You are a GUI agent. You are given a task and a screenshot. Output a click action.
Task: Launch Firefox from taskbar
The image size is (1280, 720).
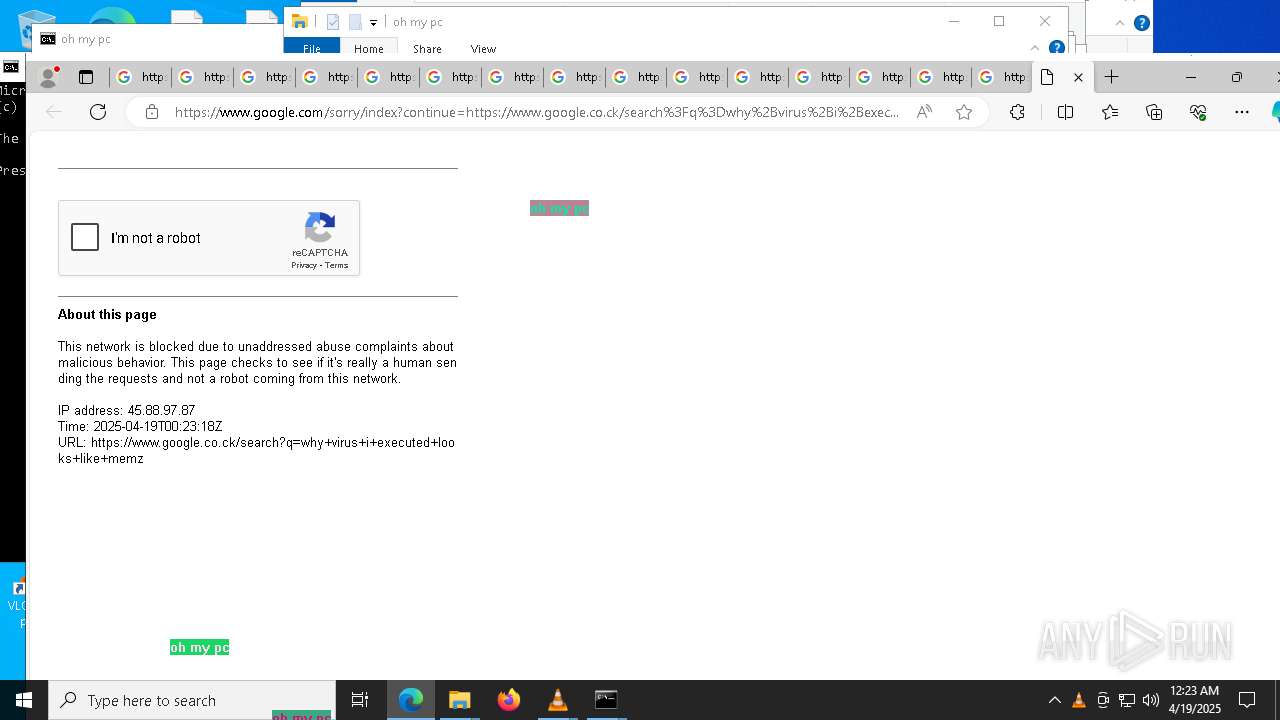pos(509,700)
